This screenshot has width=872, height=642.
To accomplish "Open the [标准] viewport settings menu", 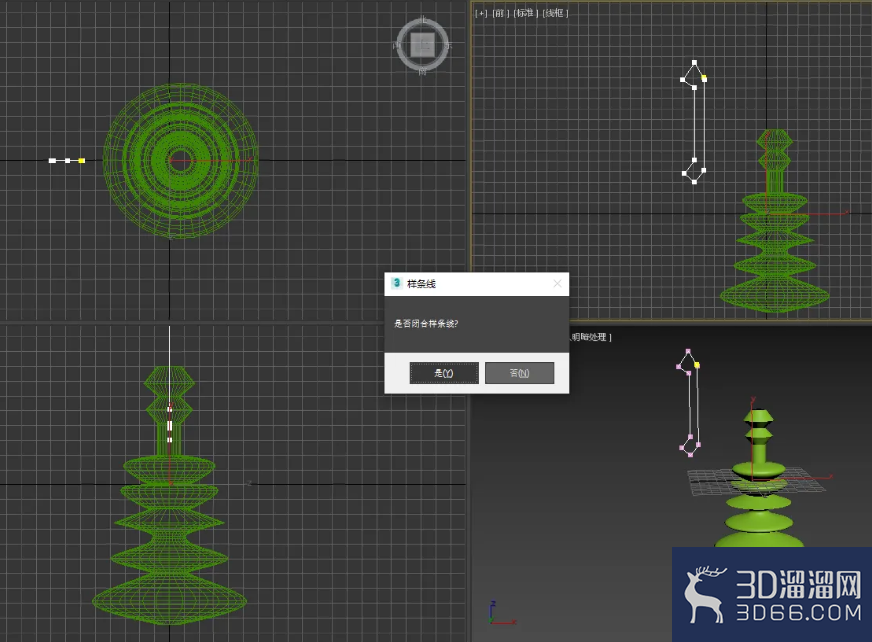I will click(x=526, y=13).
